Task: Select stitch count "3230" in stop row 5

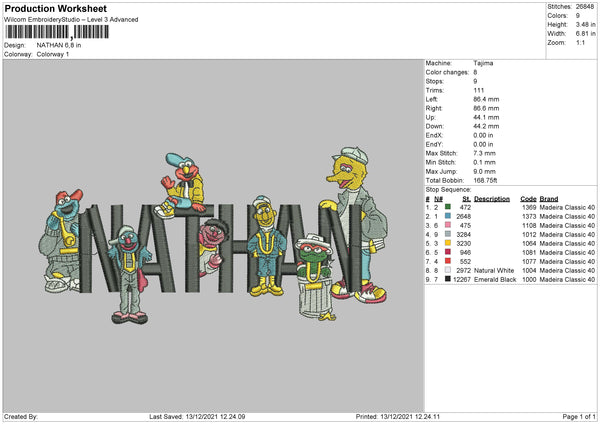Action: (463, 243)
